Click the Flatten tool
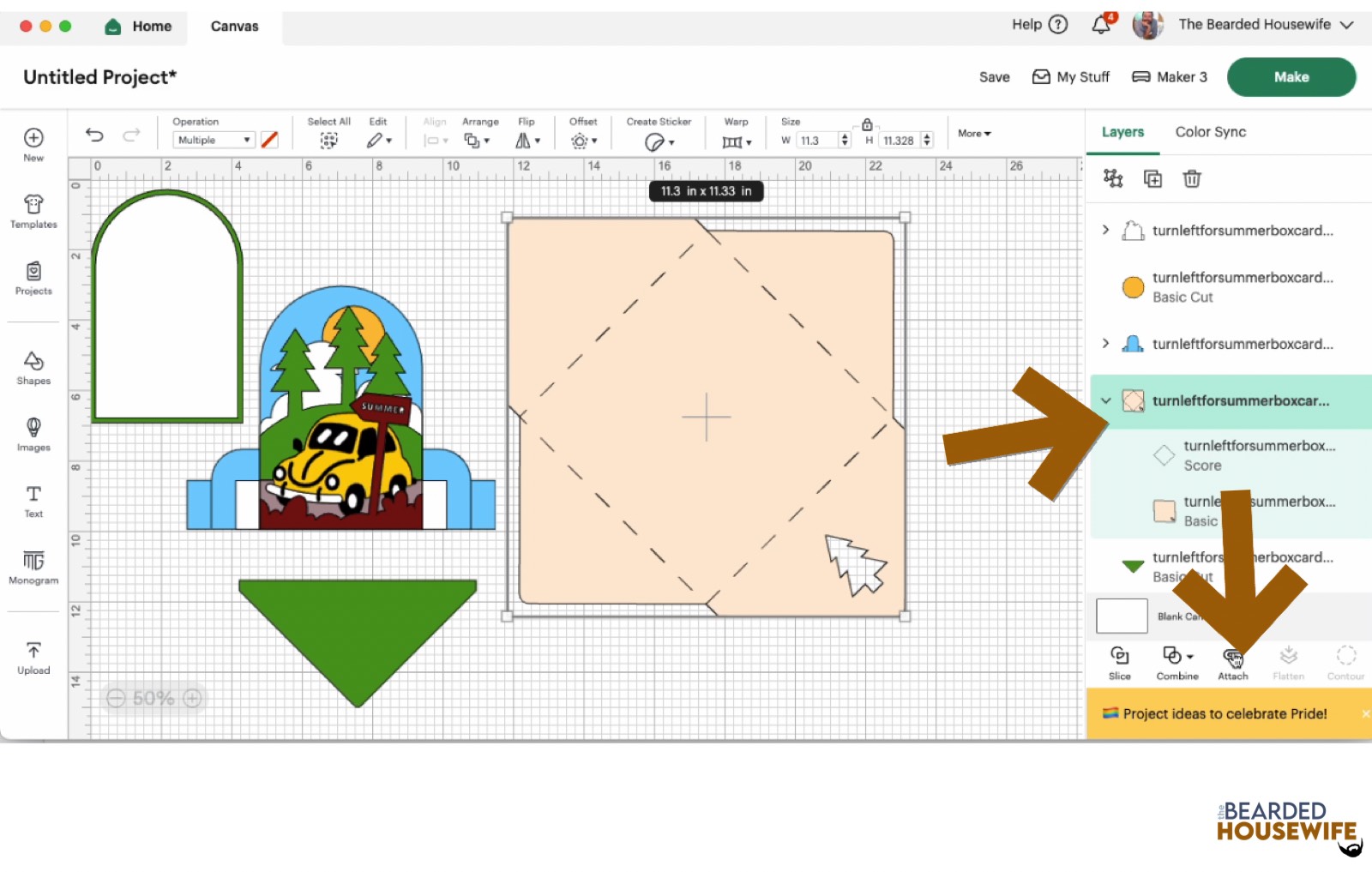Image resolution: width=1372 pixels, height=872 pixels. (x=1288, y=663)
